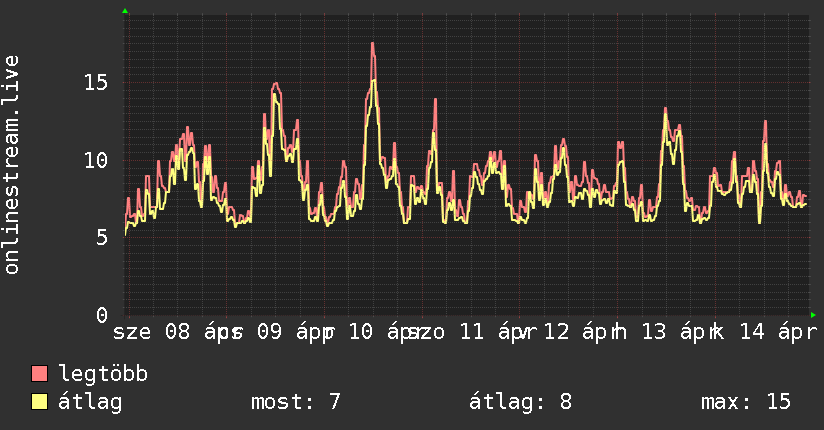This screenshot has width=824, height=430.
Task: Click the vertical axis title onlinestream.live
Action: (12, 165)
